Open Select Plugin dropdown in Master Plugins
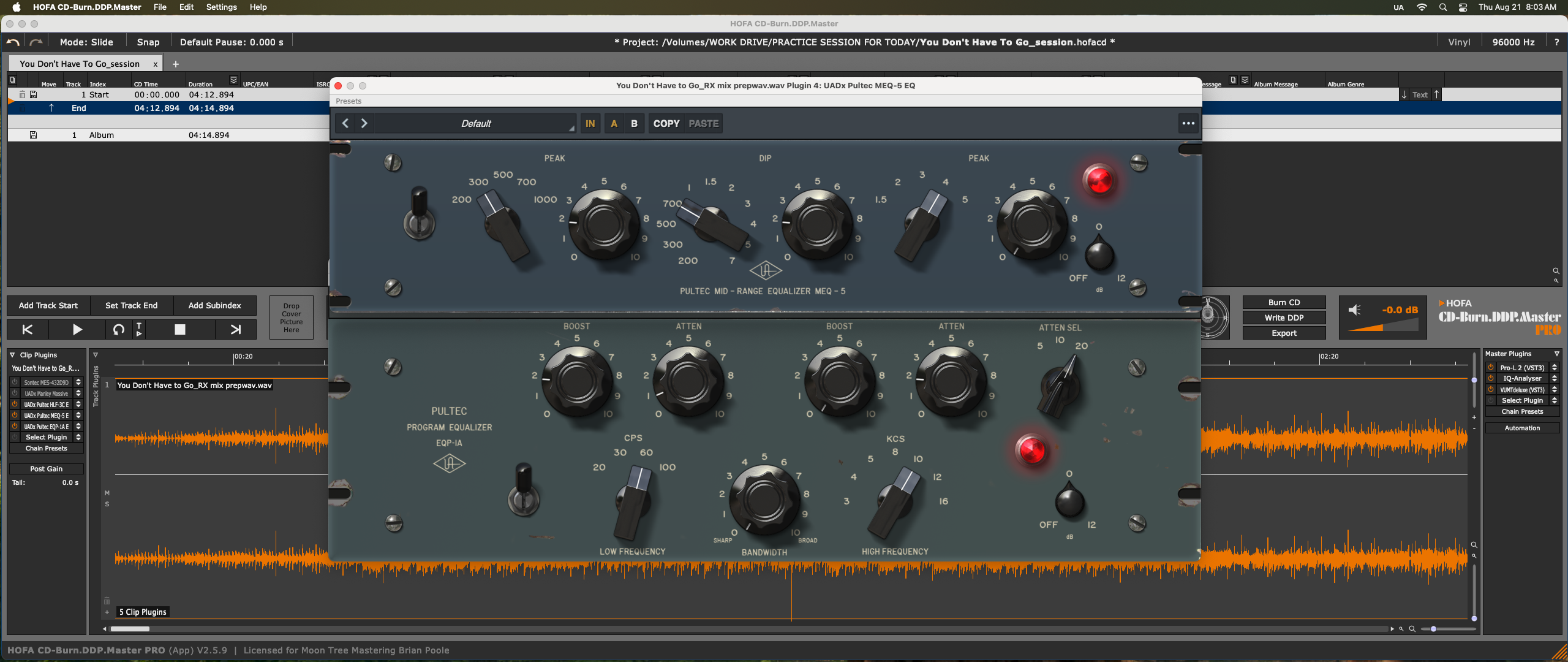1568x662 pixels. point(1522,400)
